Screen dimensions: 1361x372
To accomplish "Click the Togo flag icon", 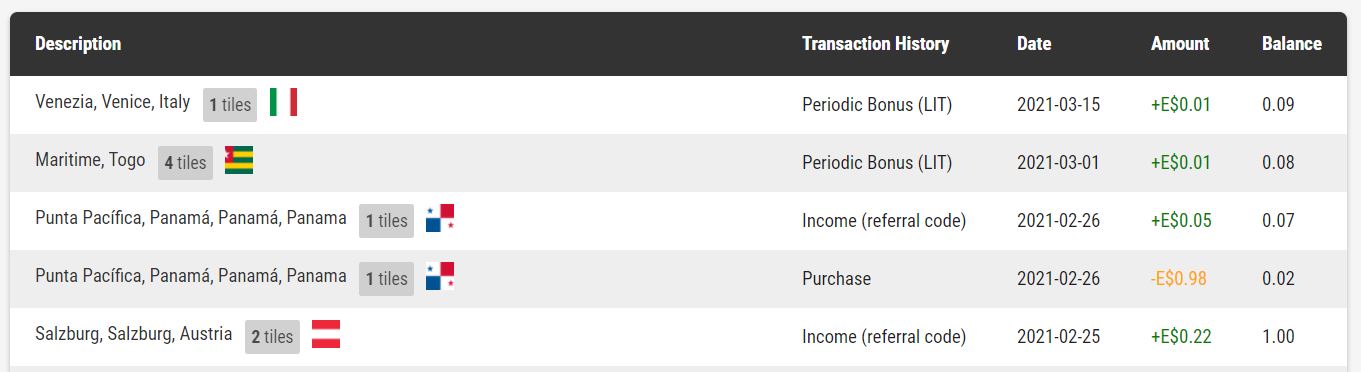I will pyautogui.click(x=239, y=160).
